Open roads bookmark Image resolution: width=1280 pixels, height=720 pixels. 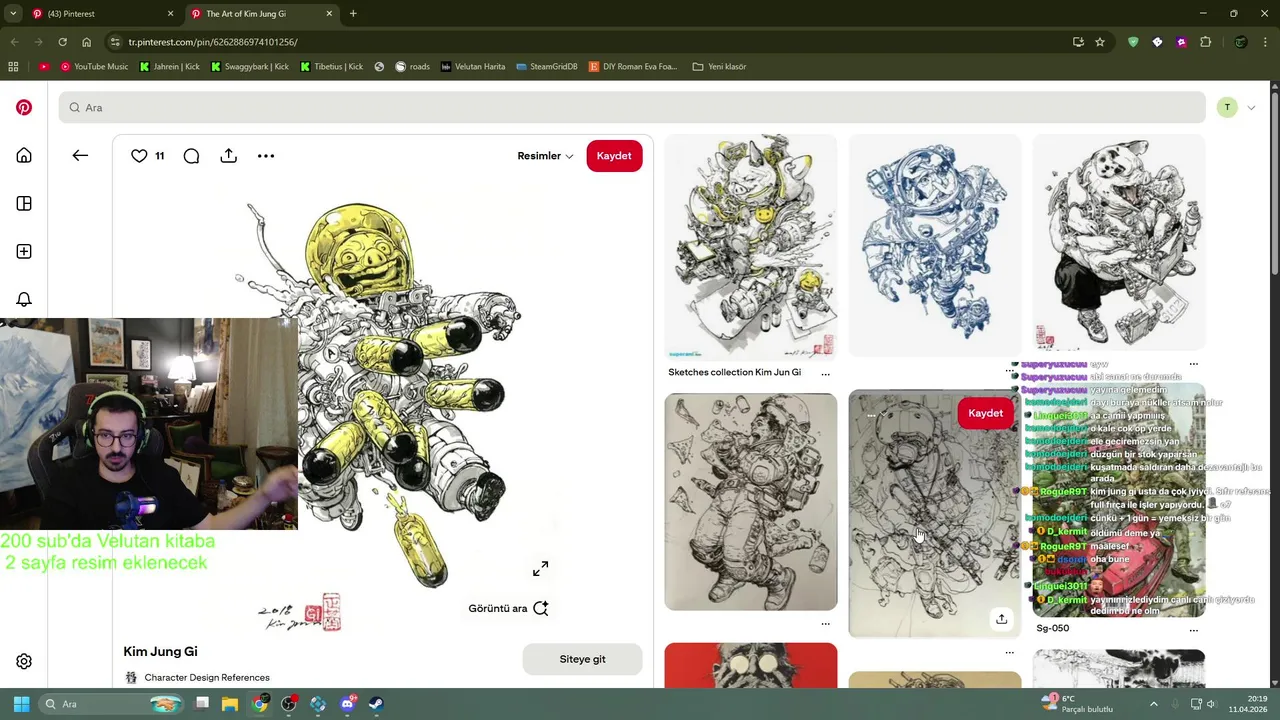pyautogui.click(x=412, y=67)
